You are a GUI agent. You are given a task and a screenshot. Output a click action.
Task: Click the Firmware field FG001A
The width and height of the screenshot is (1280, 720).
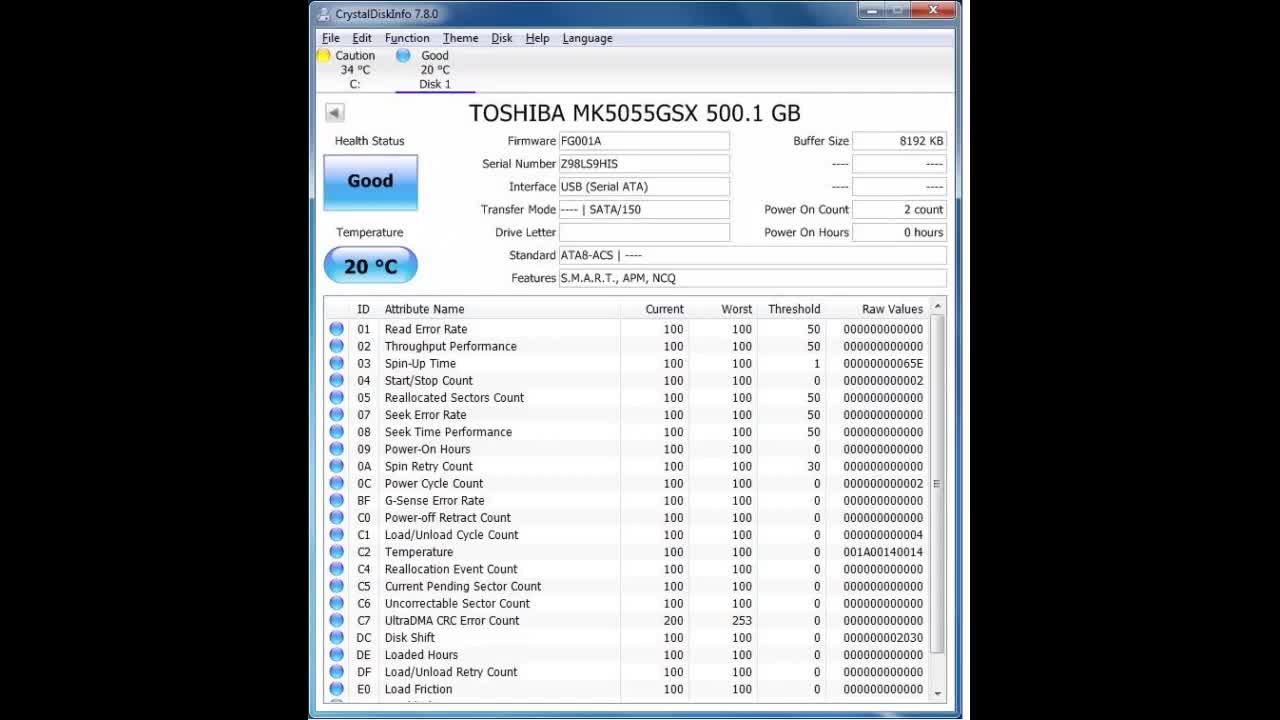[644, 141]
